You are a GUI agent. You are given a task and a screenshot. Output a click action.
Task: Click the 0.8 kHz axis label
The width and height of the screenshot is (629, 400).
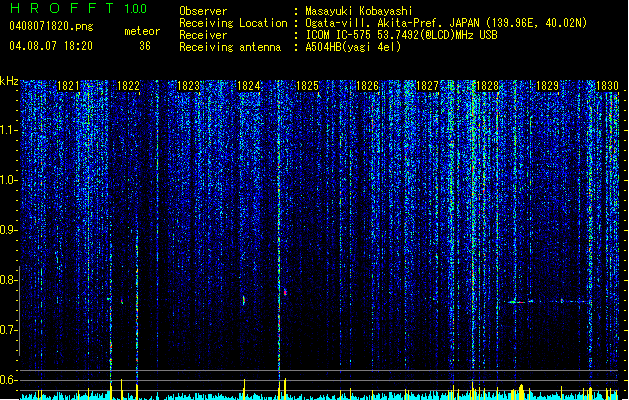[8, 280]
